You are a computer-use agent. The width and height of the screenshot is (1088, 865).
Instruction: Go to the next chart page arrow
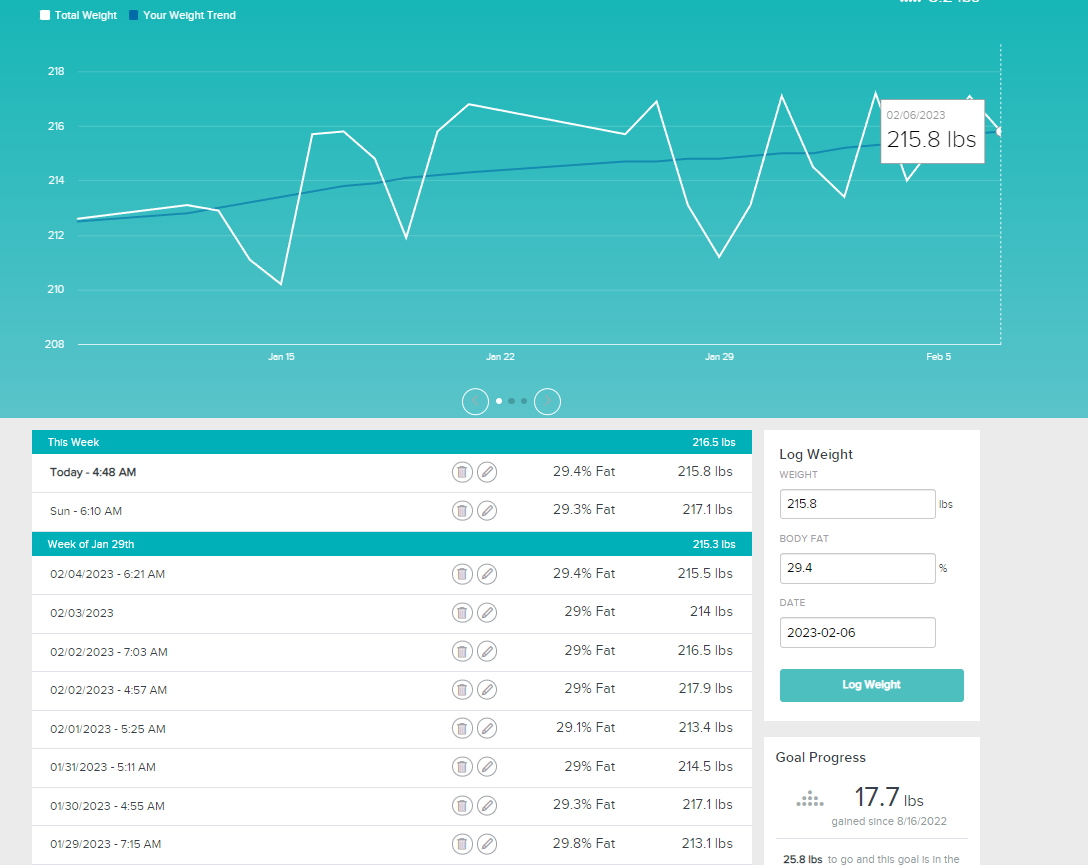pyautogui.click(x=547, y=401)
